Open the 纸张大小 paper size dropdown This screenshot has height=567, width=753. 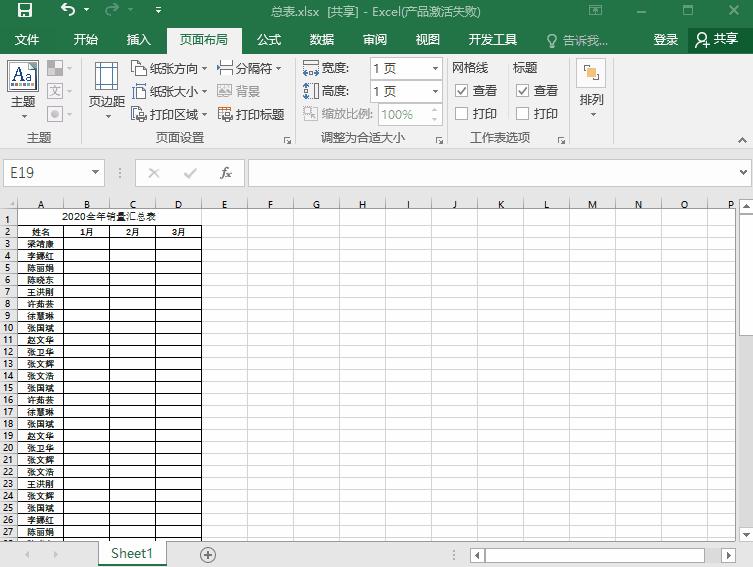[x=169, y=91]
